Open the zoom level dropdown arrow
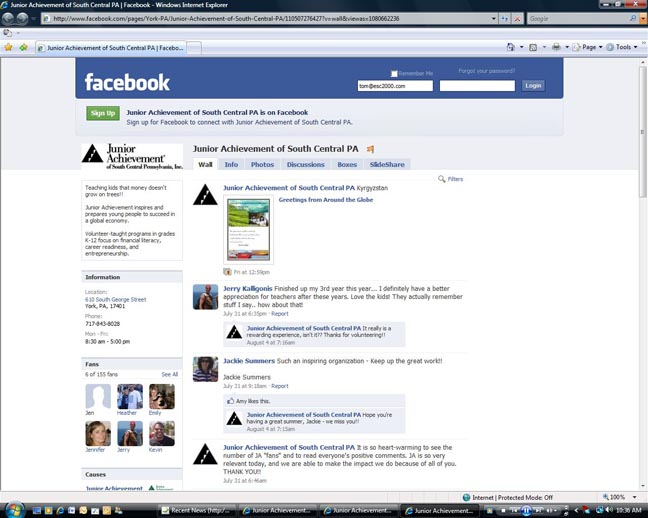This screenshot has width=648, height=518. click(x=634, y=497)
